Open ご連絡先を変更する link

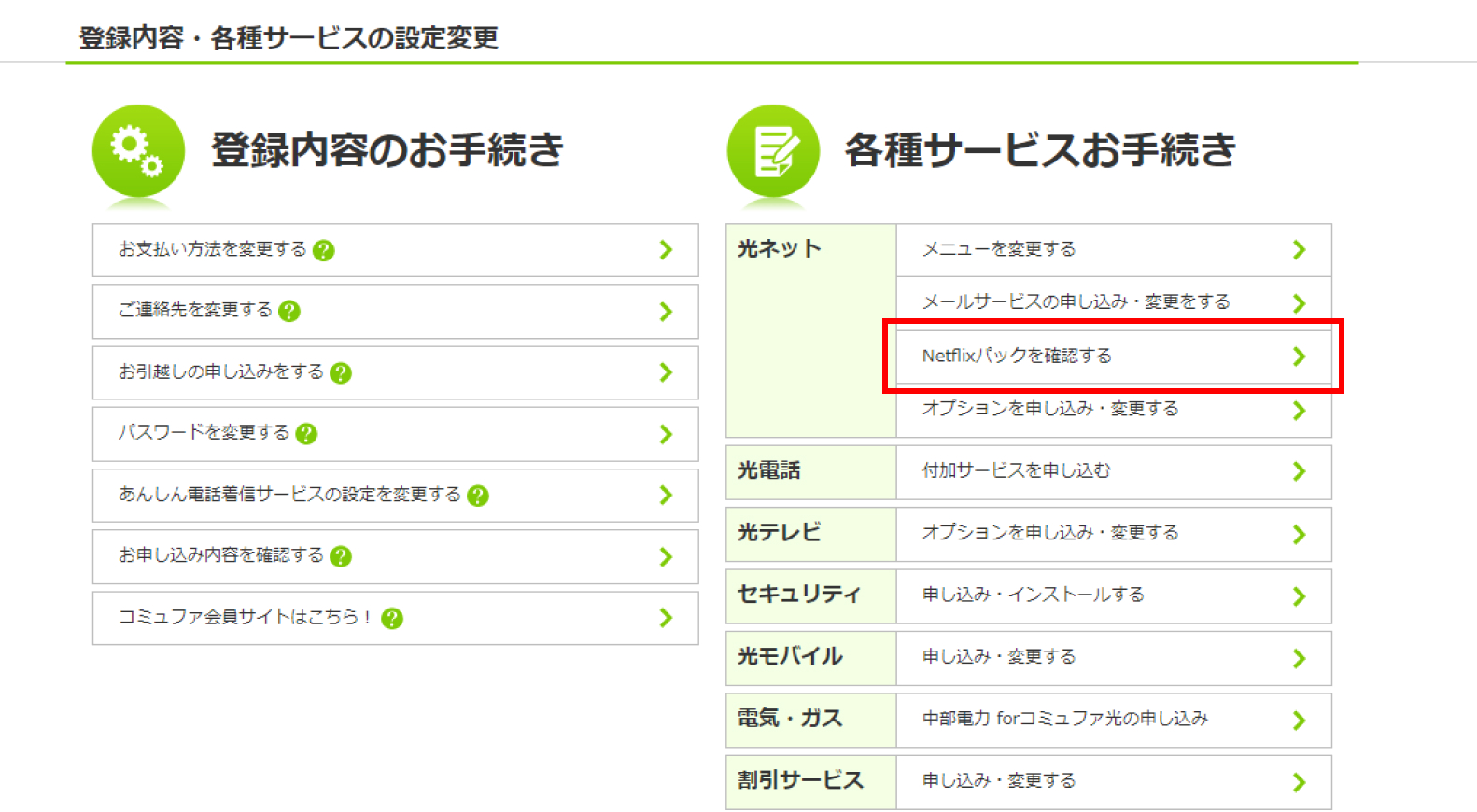(x=395, y=311)
